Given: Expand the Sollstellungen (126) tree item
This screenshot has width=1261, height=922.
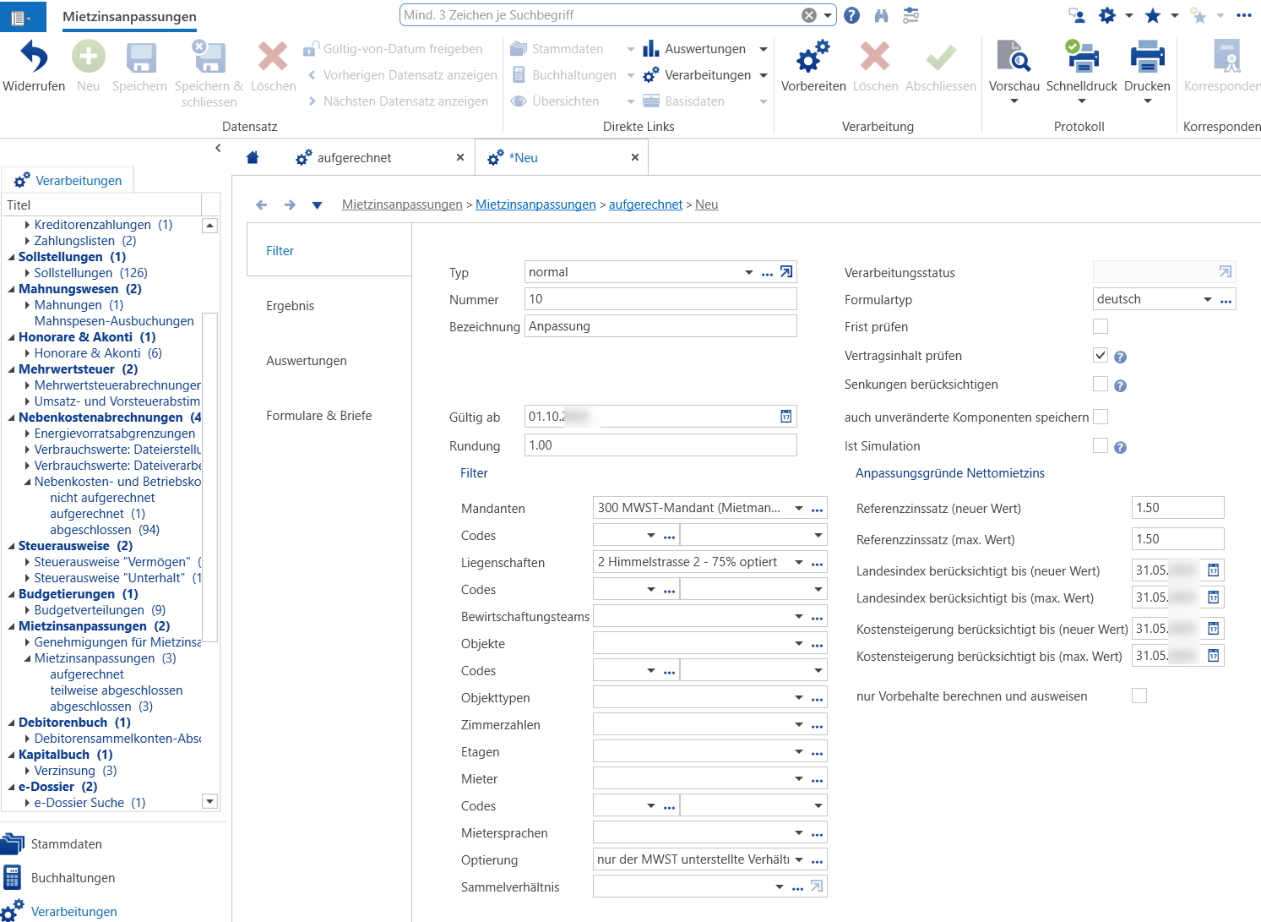Looking at the screenshot, I should tap(28, 273).
